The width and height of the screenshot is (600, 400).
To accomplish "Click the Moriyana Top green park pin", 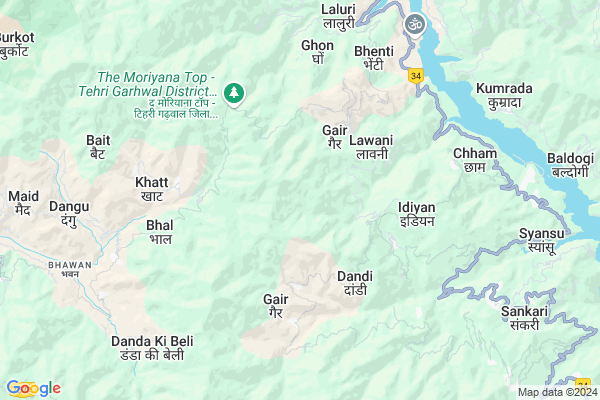I will [234, 94].
